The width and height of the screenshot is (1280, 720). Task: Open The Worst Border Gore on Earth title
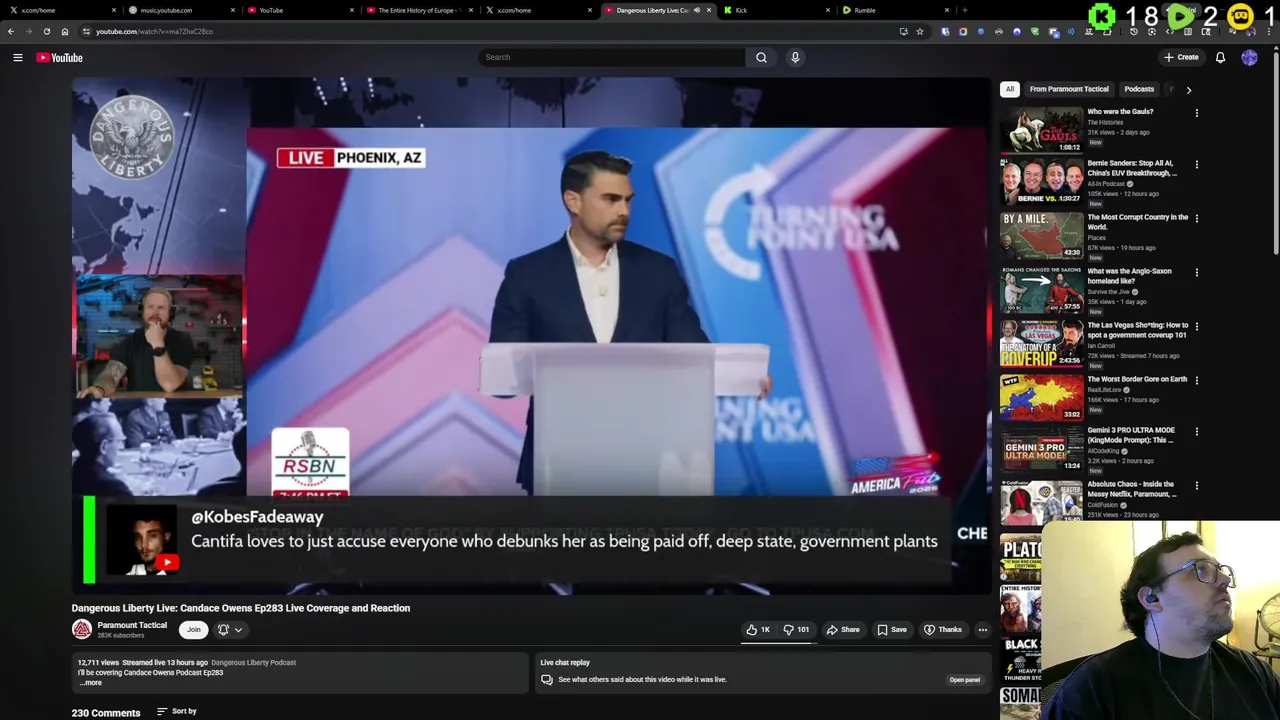coord(1137,379)
